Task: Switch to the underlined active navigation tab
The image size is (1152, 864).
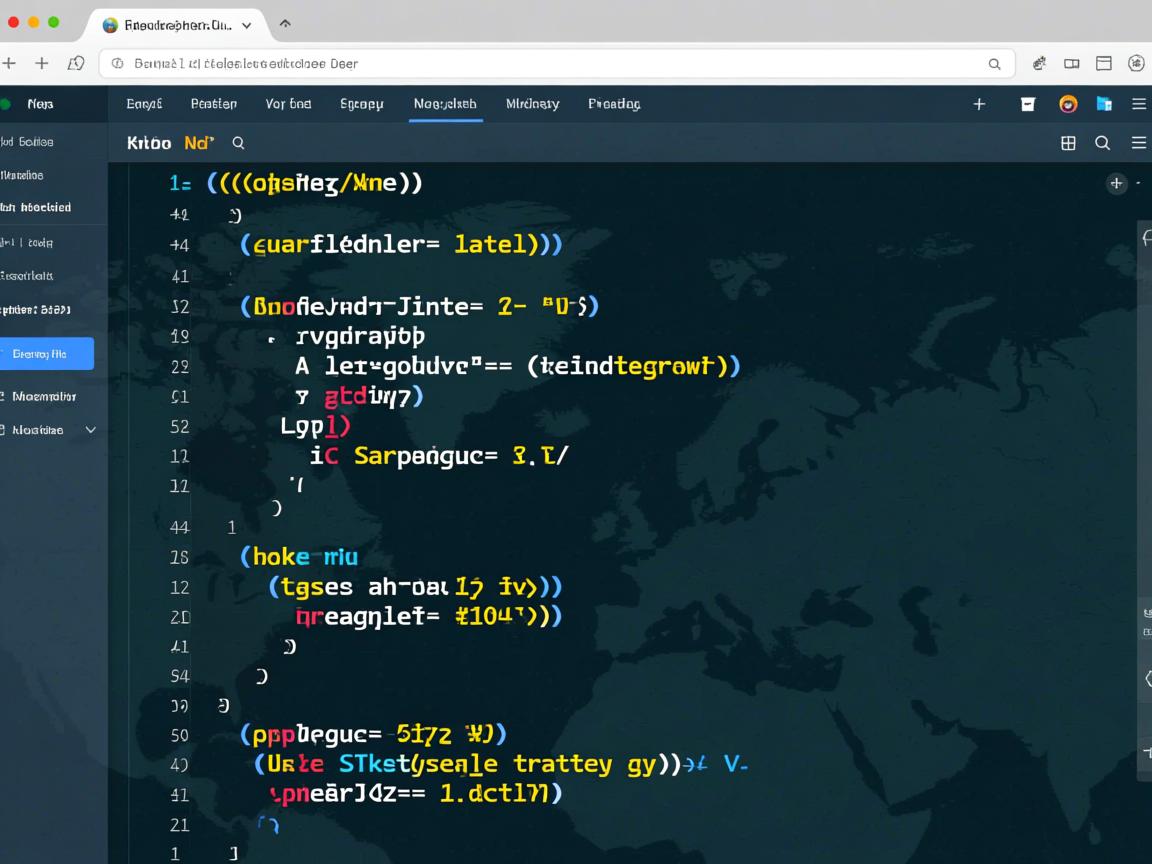Action: click(445, 104)
